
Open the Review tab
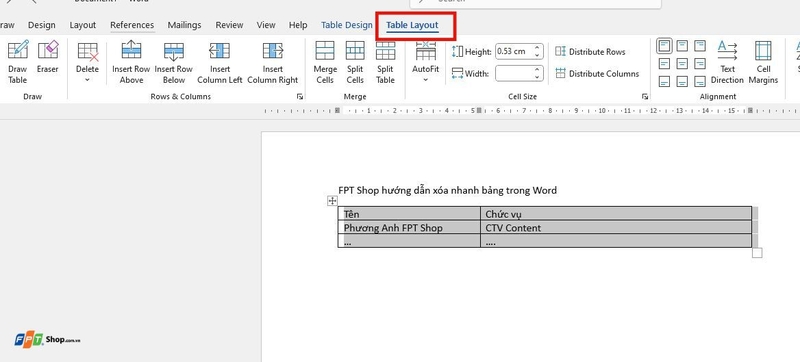(x=229, y=25)
